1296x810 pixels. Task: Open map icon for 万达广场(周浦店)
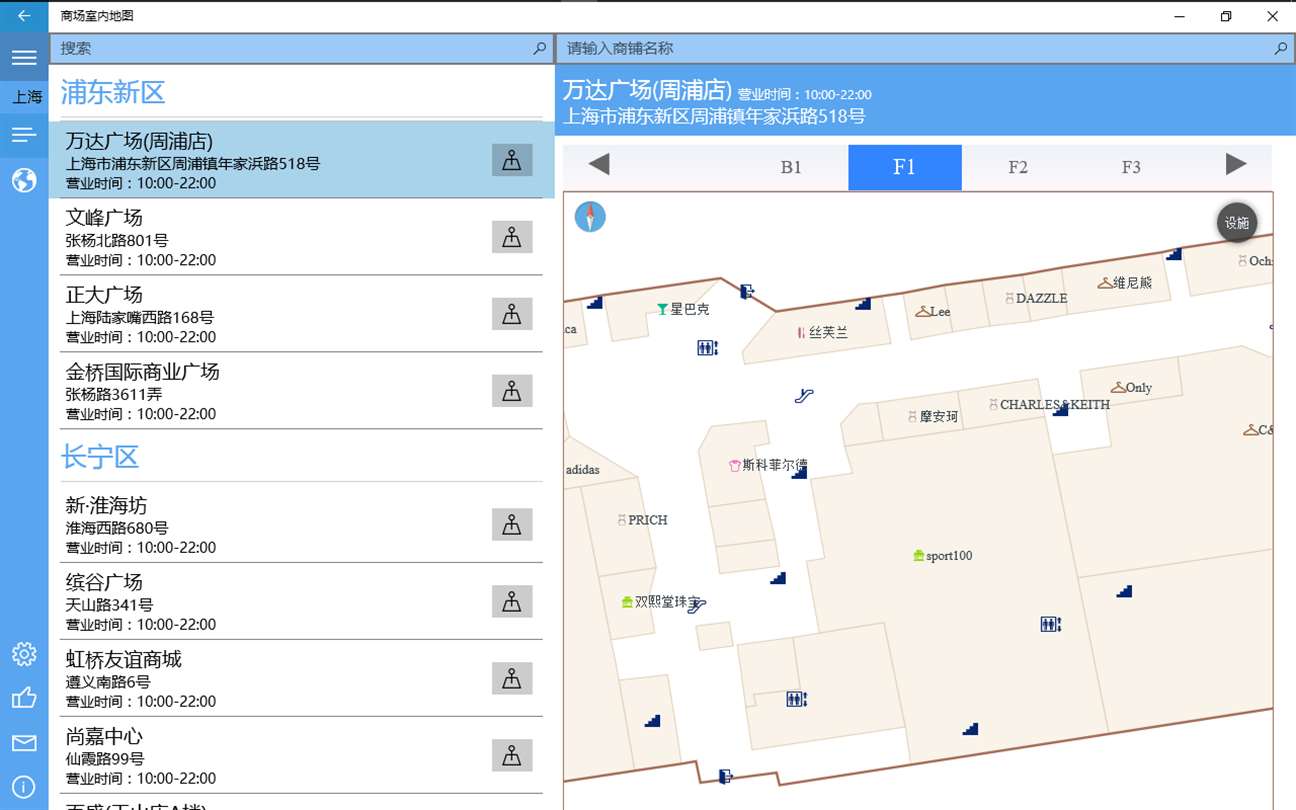click(512, 160)
